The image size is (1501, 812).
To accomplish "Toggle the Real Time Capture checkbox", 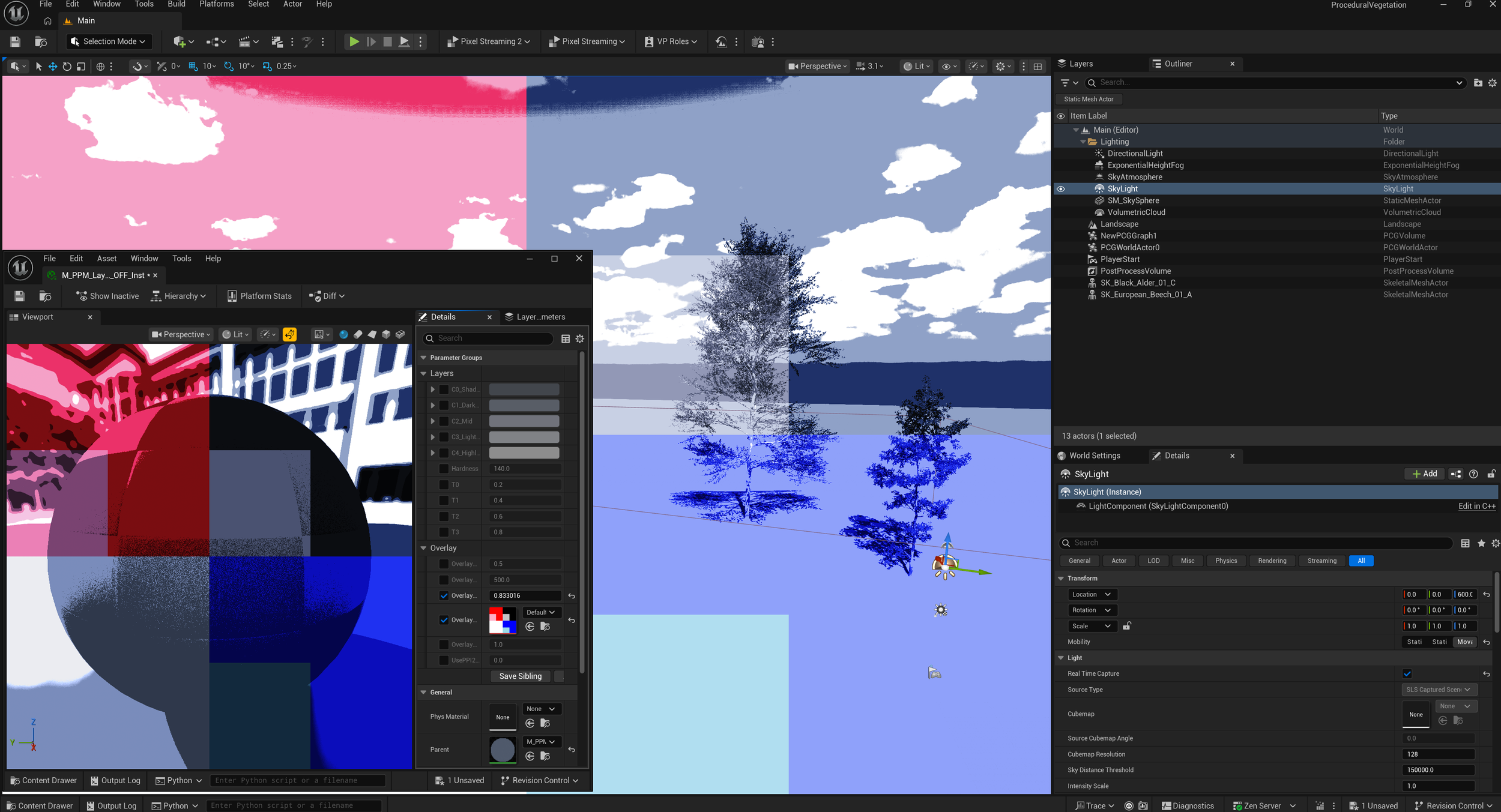I will click(1407, 673).
